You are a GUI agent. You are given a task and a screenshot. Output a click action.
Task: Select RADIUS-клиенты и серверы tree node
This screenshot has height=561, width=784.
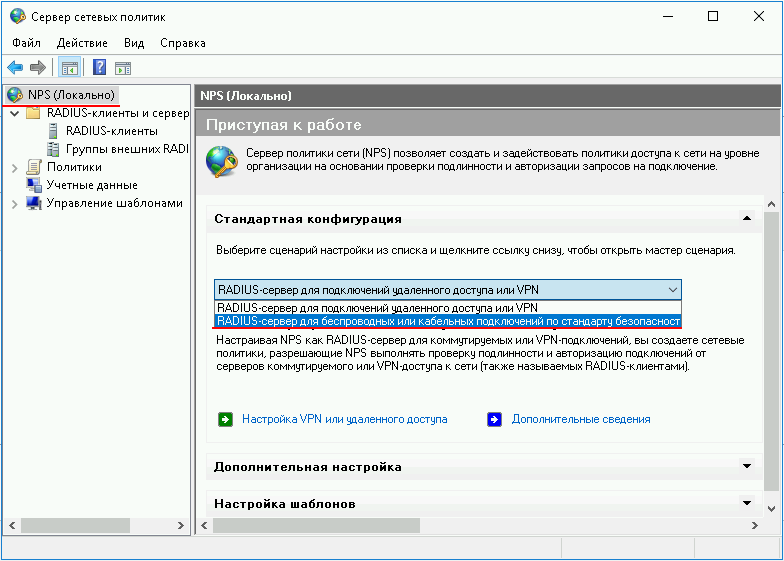[x=118, y=113]
